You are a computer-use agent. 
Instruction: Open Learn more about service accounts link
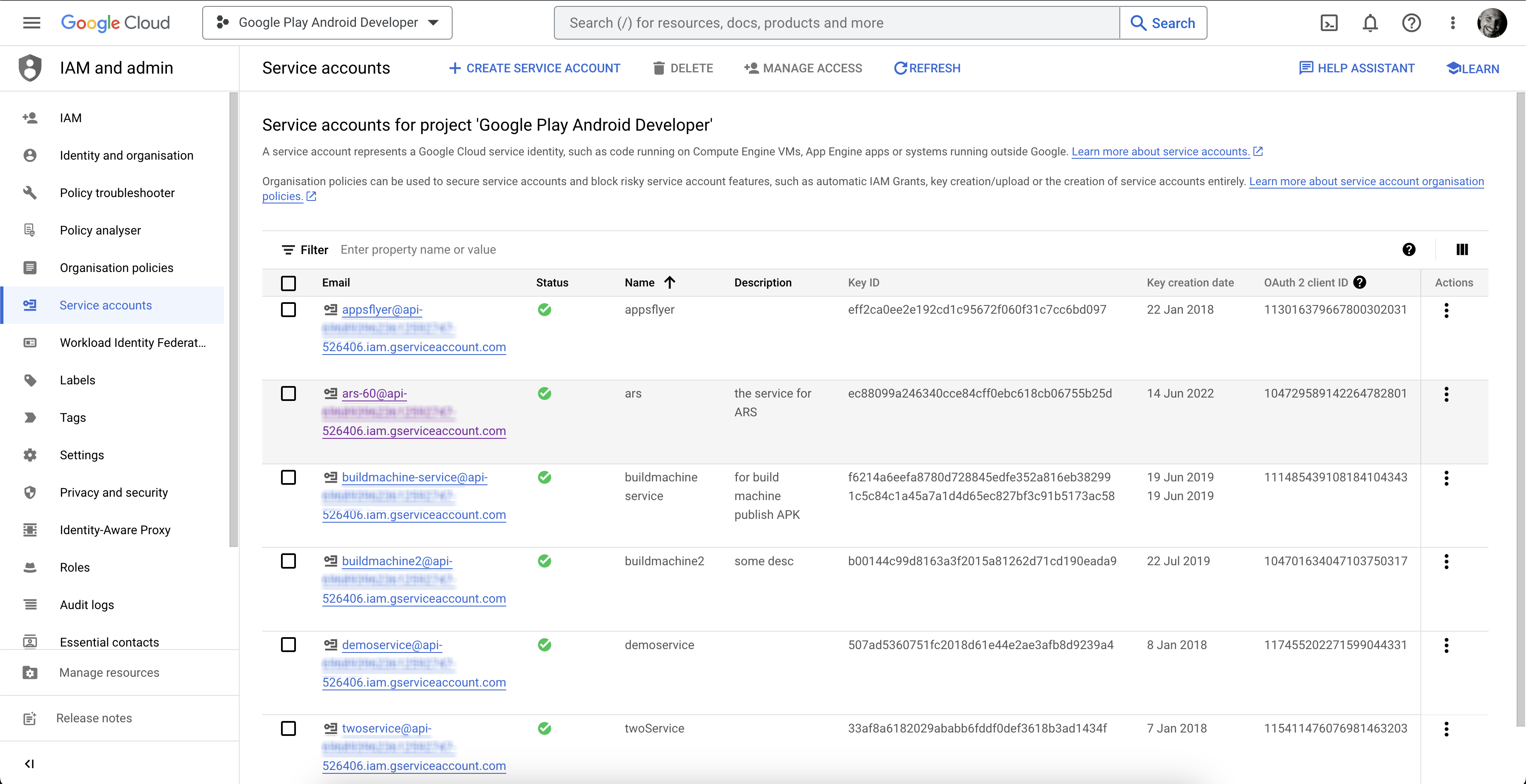click(x=1160, y=152)
